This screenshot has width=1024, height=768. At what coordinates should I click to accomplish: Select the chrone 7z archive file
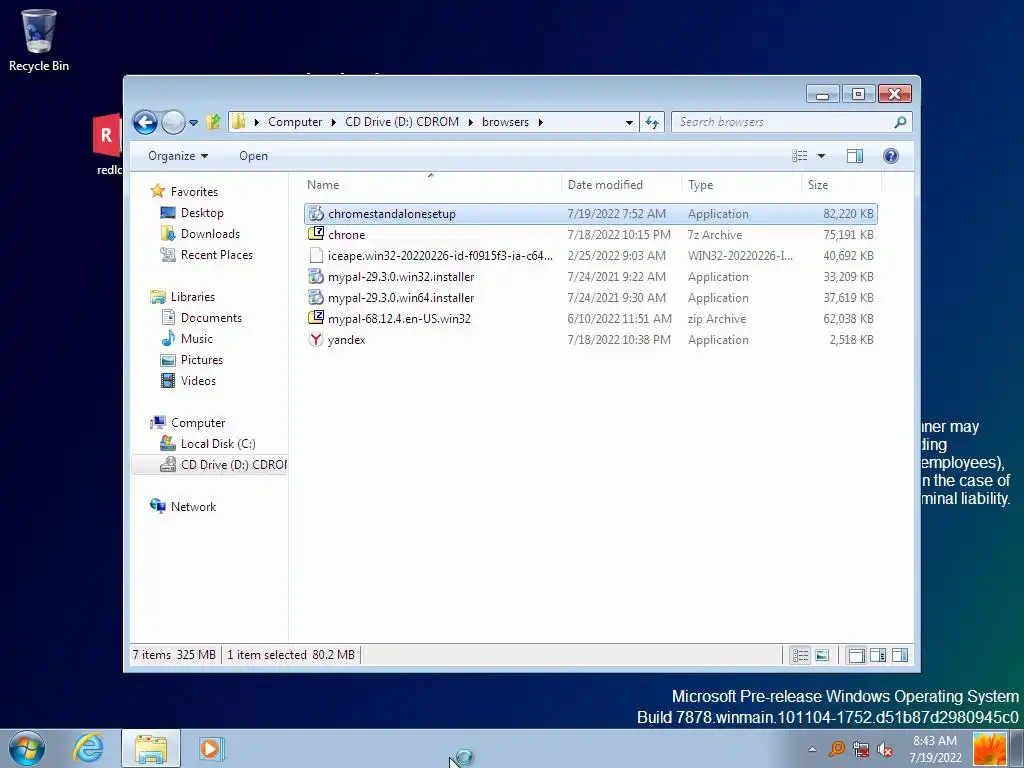(x=590, y=234)
